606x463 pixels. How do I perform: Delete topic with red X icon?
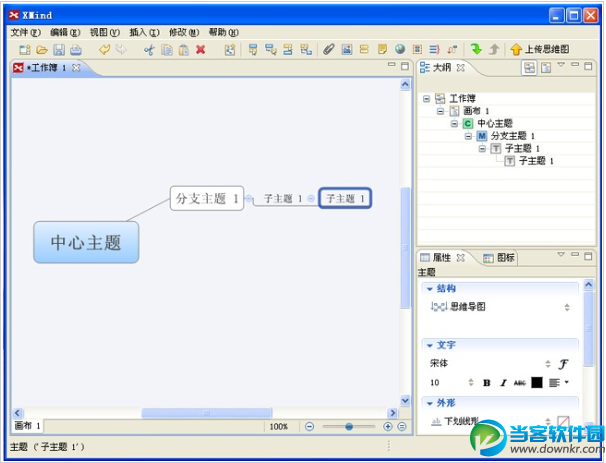pos(201,49)
